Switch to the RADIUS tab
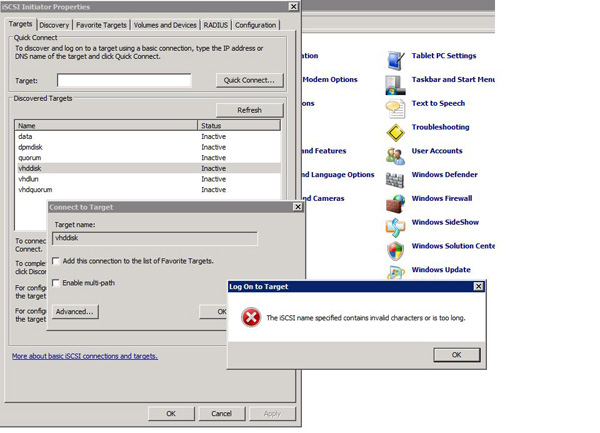 pos(215,25)
